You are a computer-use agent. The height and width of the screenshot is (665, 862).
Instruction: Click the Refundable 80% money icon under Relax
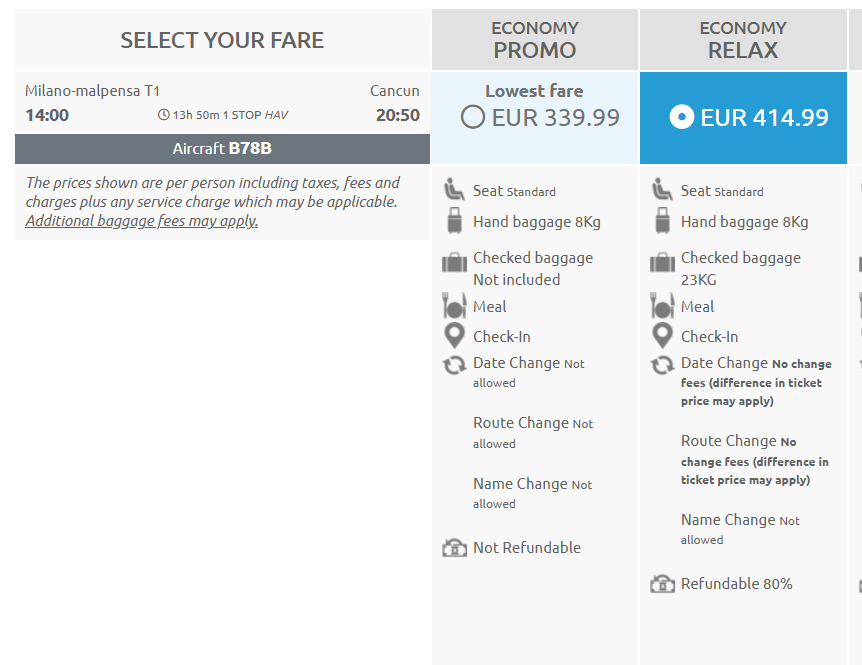pos(662,584)
